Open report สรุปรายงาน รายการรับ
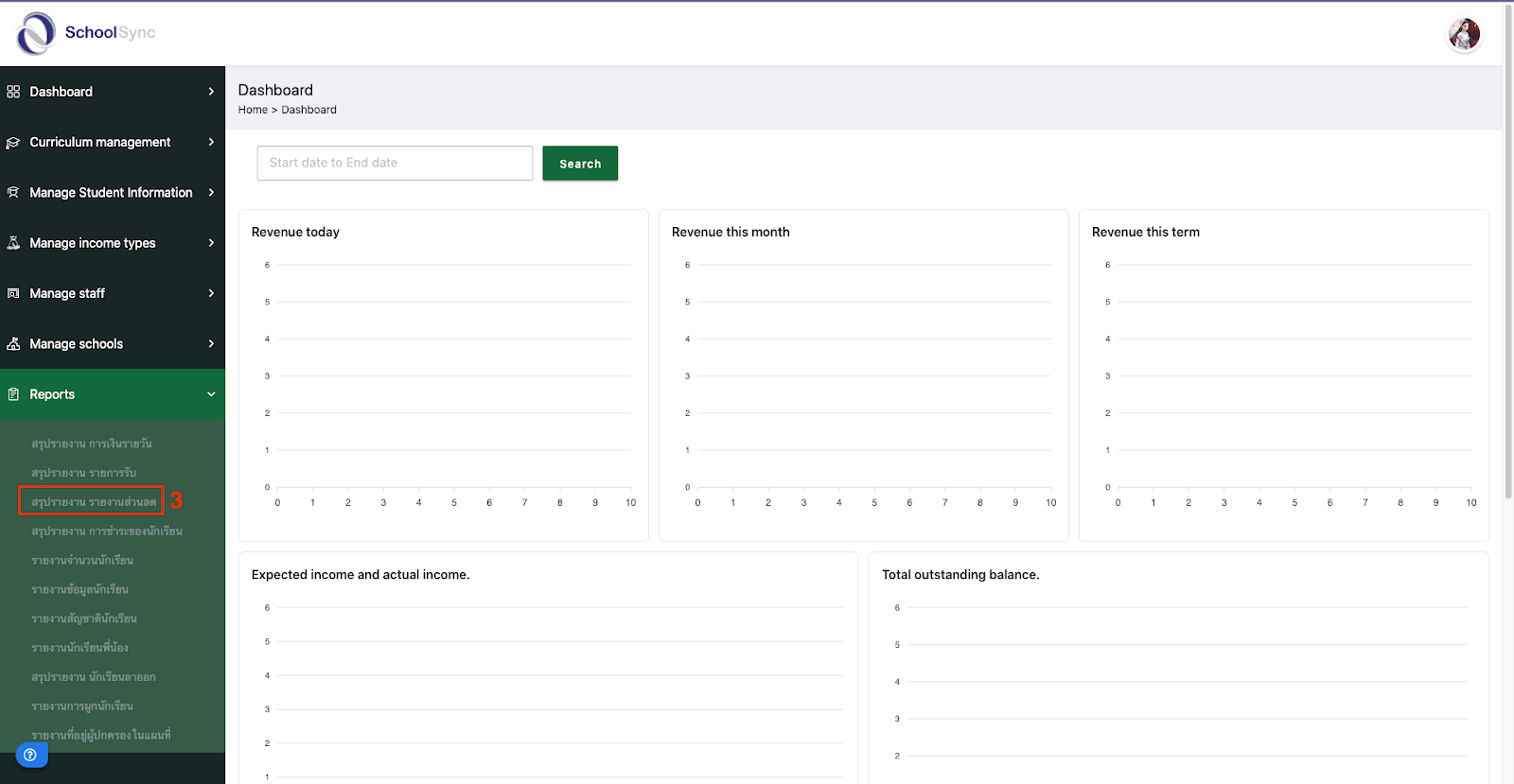Image resolution: width=1514 pixels, height=784 pixels. pyautogui.click(x=84, y=473)
